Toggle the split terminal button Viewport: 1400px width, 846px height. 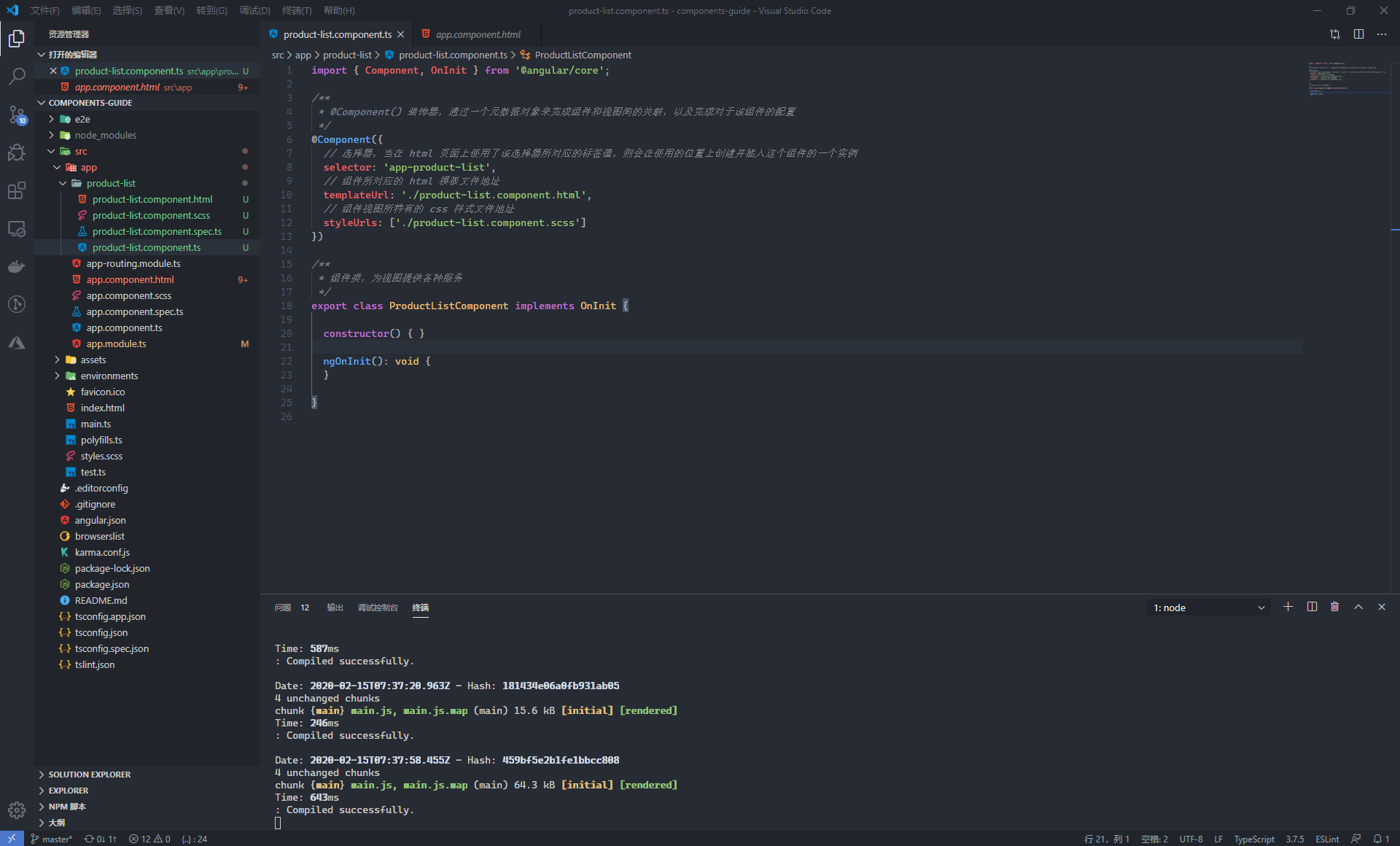tap(1312, 607)
